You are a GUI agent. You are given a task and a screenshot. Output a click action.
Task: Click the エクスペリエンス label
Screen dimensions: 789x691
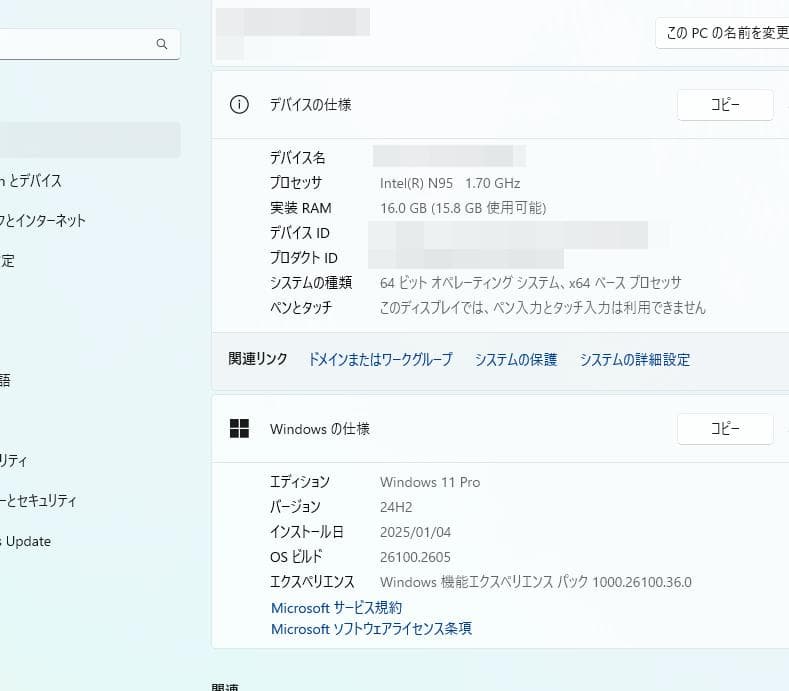click(x=312, y=582)
